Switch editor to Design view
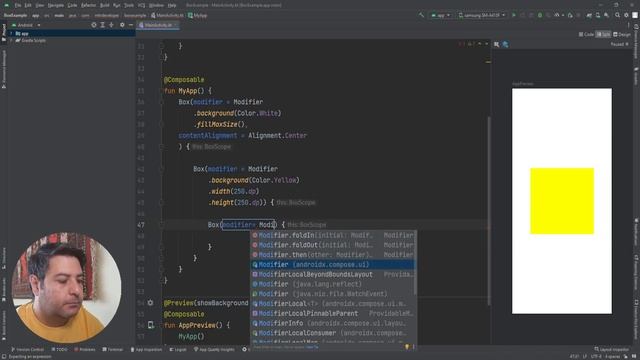The height and width of the screenshot is (360, 640). (x=622, y=34)
